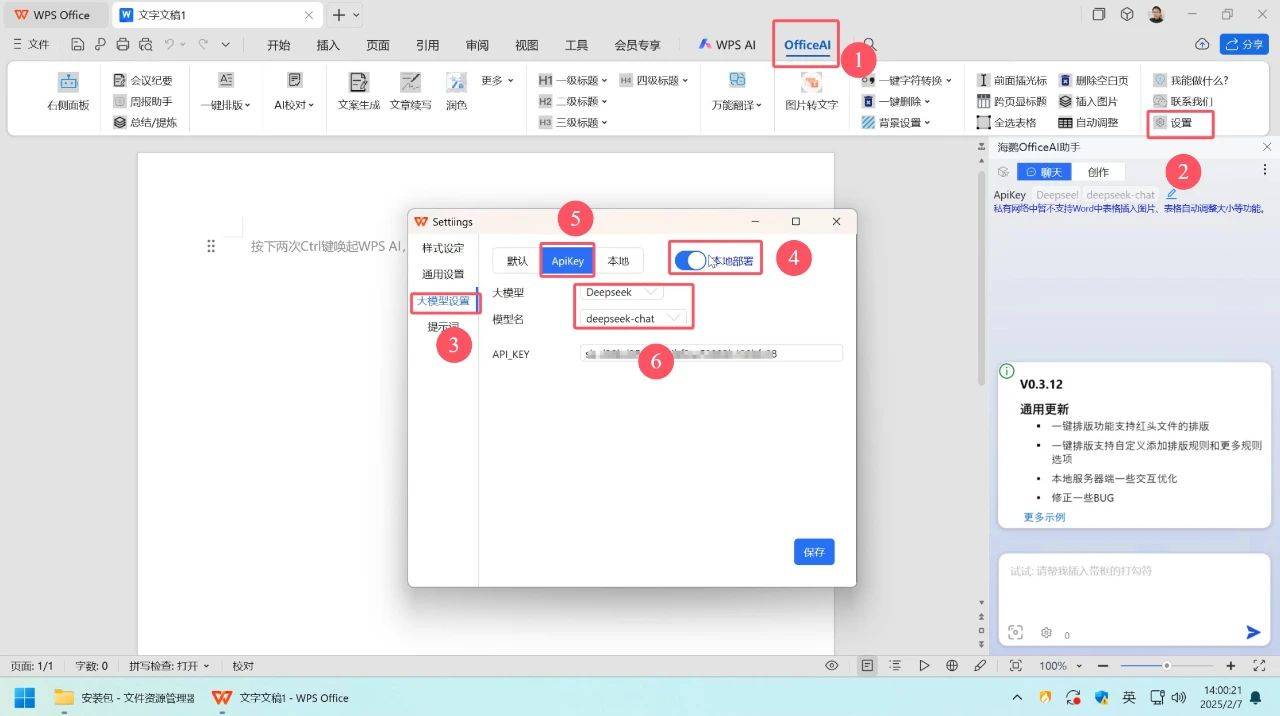The image size is (1280, 716).
Task: Select the 本地 mode option
Action: pos(618,261)
